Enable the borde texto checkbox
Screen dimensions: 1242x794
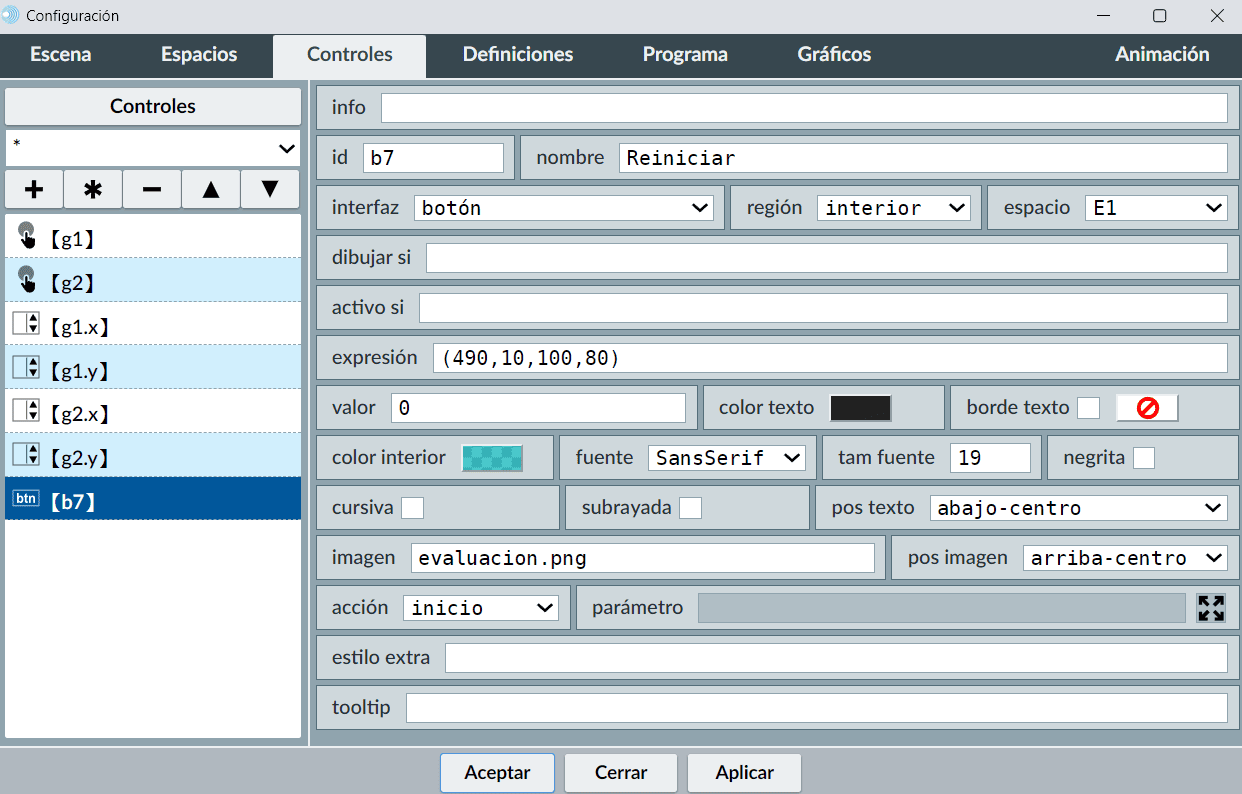[1088, 408]
